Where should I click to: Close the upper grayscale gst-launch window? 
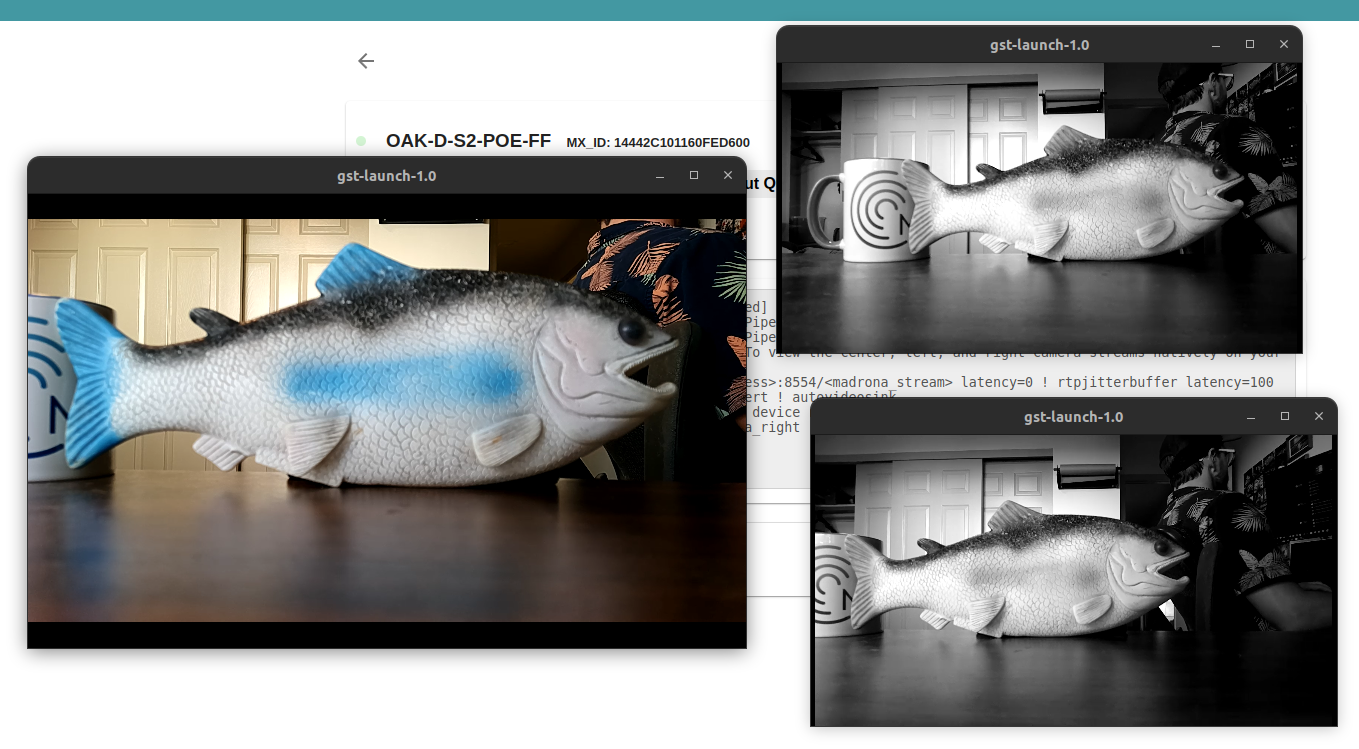pos(1284,45)
